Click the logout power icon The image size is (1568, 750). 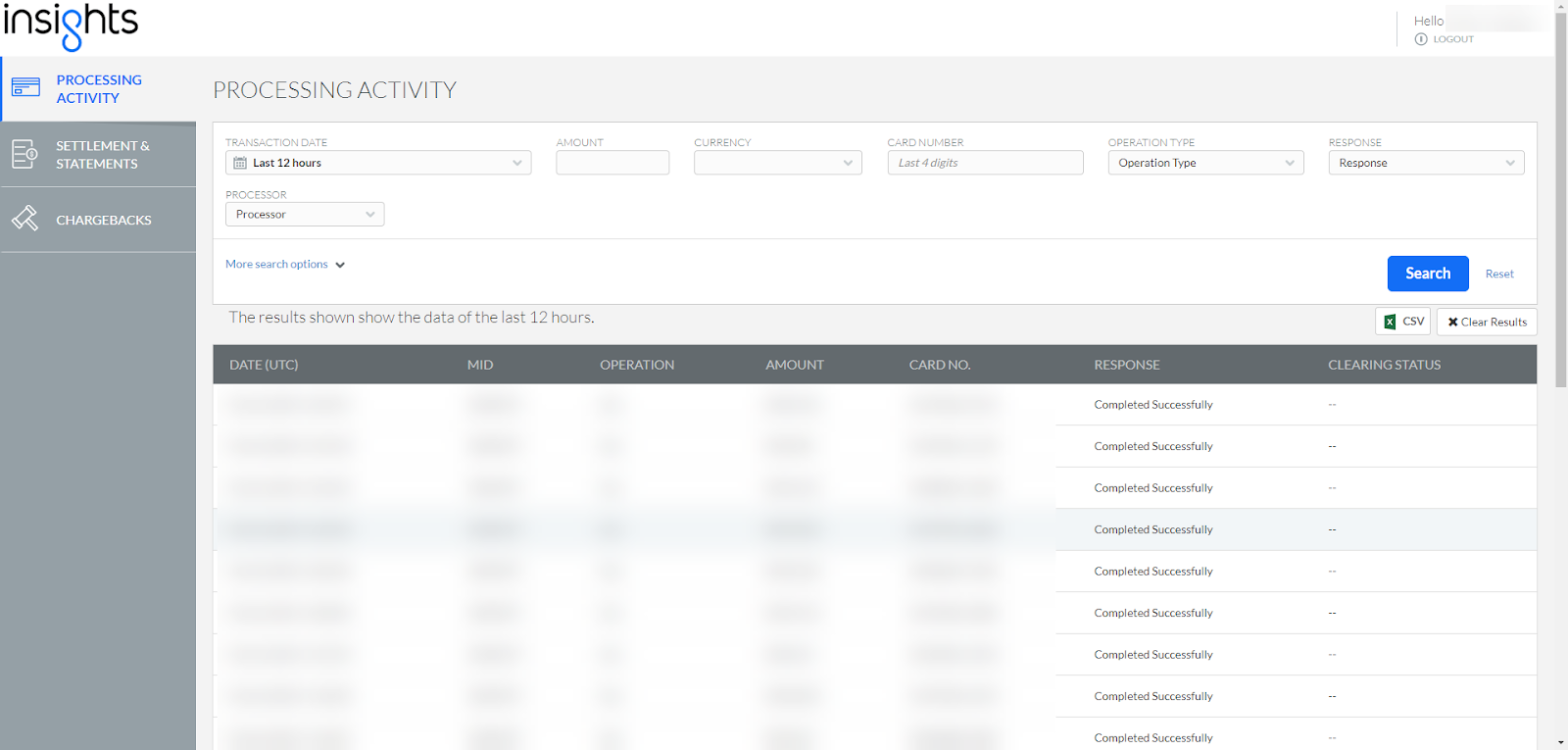click(x=1421, y=39)
